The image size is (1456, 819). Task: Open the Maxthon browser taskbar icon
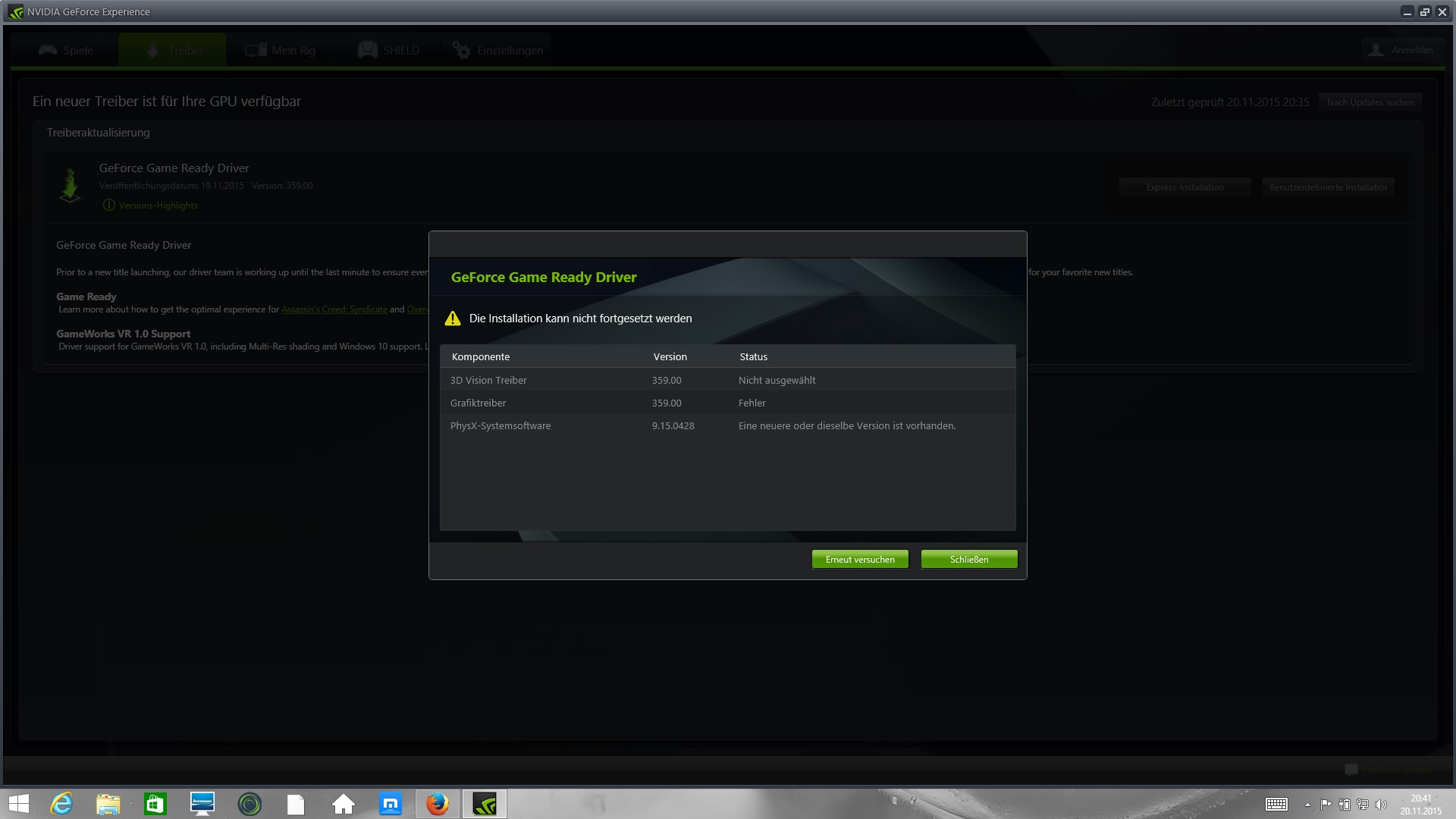pyautogui.click(x=391, y=804)
